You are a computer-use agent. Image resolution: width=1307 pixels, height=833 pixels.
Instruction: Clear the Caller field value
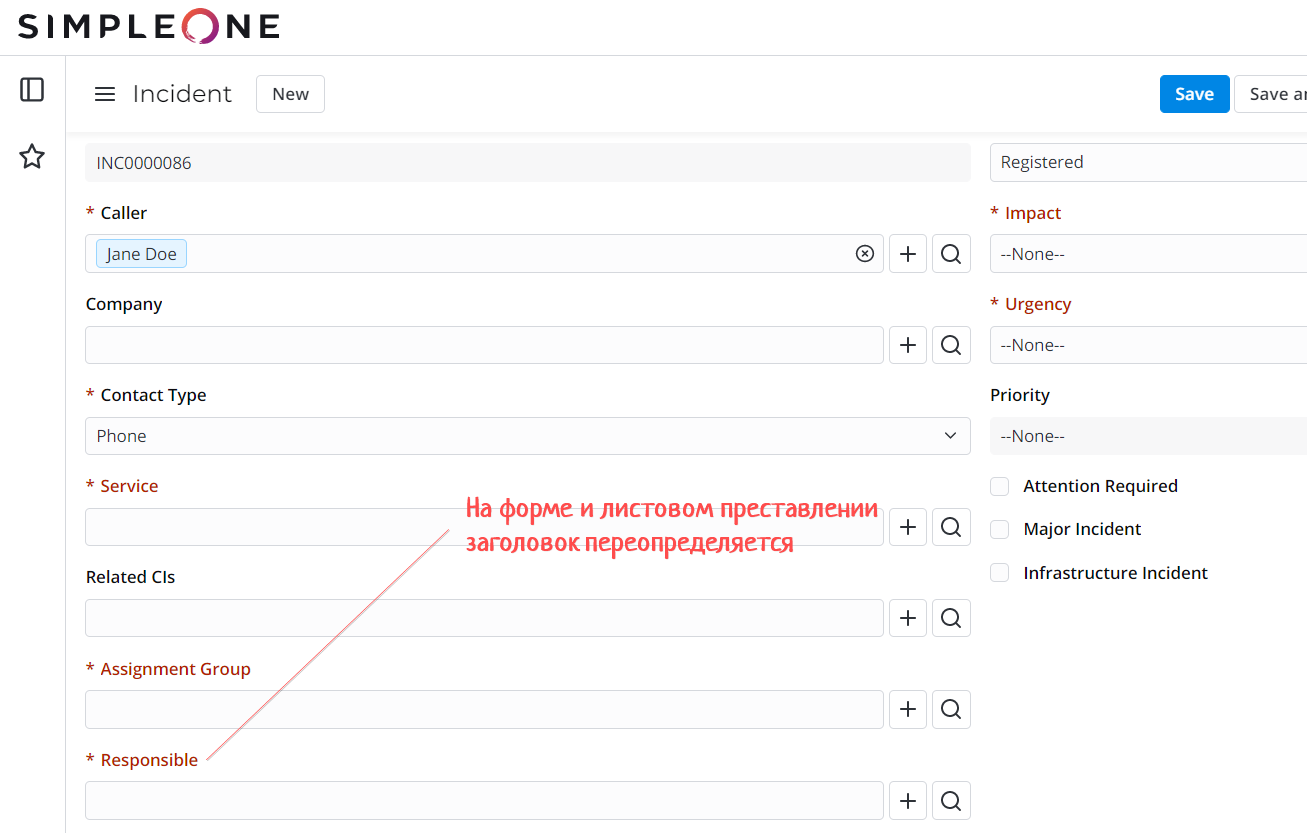pyautogui.click(x=865, y=254)
